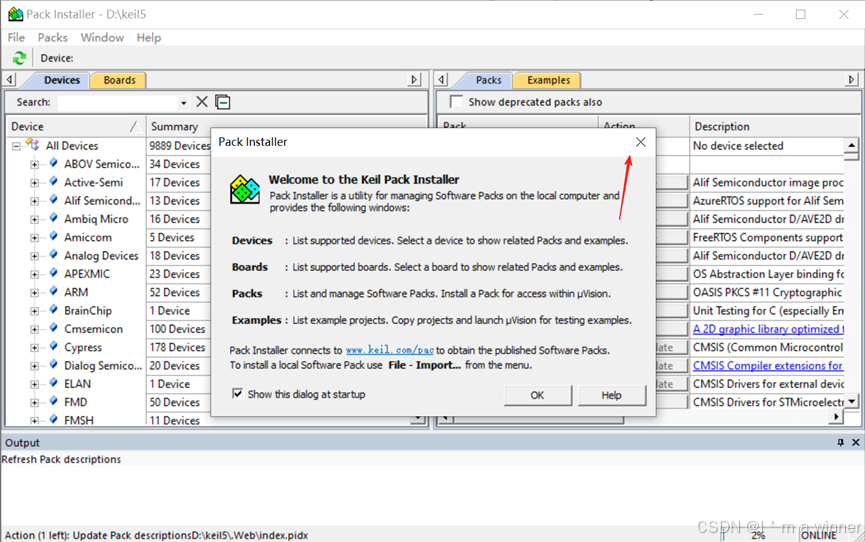Click the APEXMIC vendor icon
The height and width of the screenshot is (542, 865).
[x=54, y=273]
